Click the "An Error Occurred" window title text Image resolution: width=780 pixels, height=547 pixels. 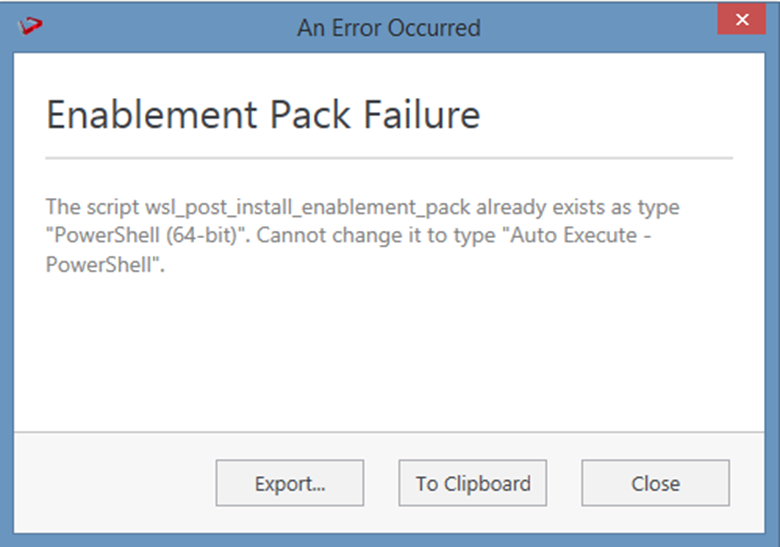pyautogui.click(x=388, y=27)
